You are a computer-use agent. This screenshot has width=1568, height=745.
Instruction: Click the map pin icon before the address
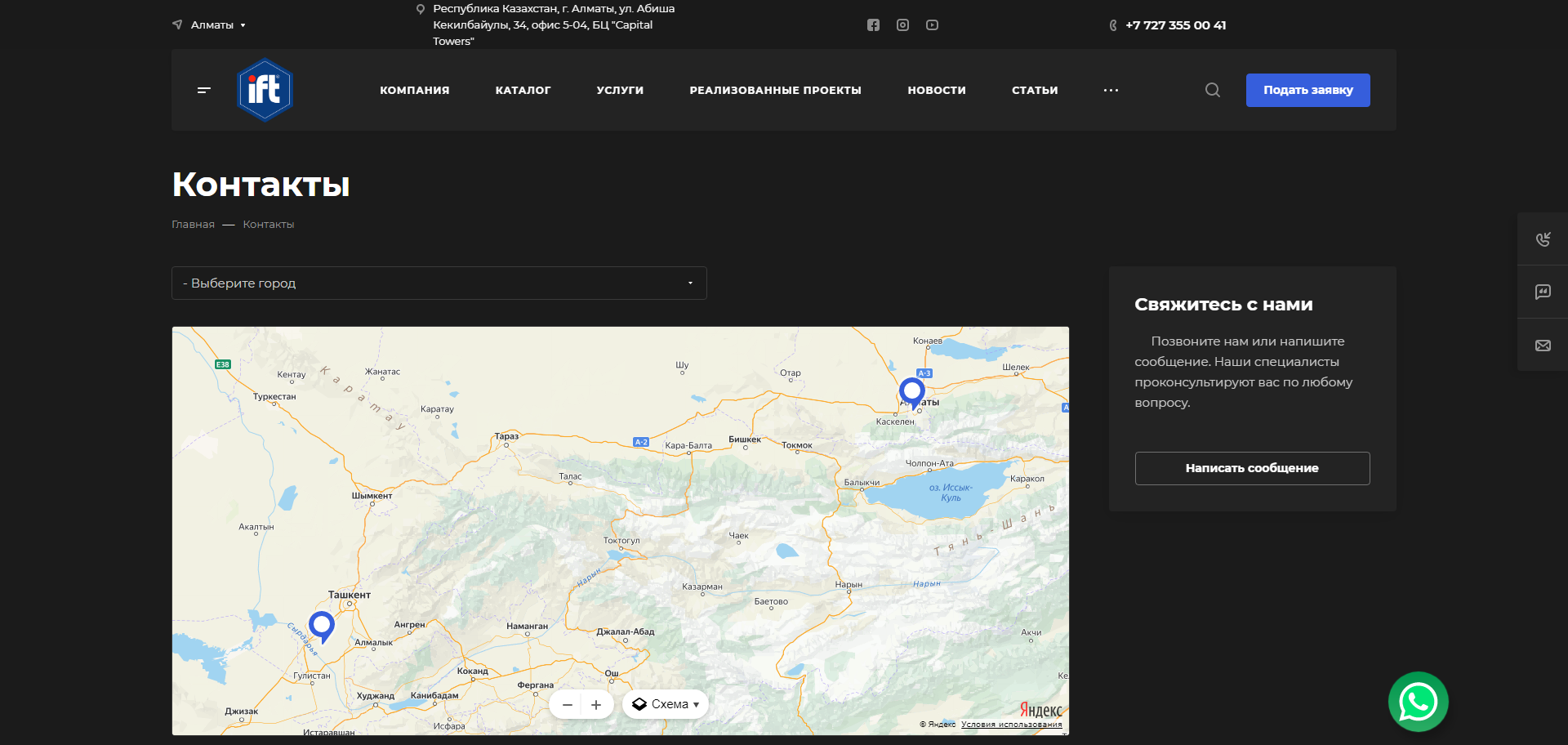[421, 9]
